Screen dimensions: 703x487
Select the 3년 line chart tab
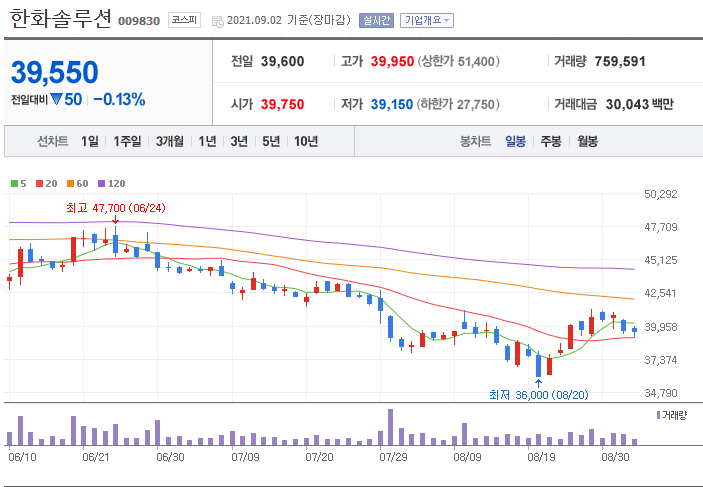pyautogui.click(x=239, y=141)
